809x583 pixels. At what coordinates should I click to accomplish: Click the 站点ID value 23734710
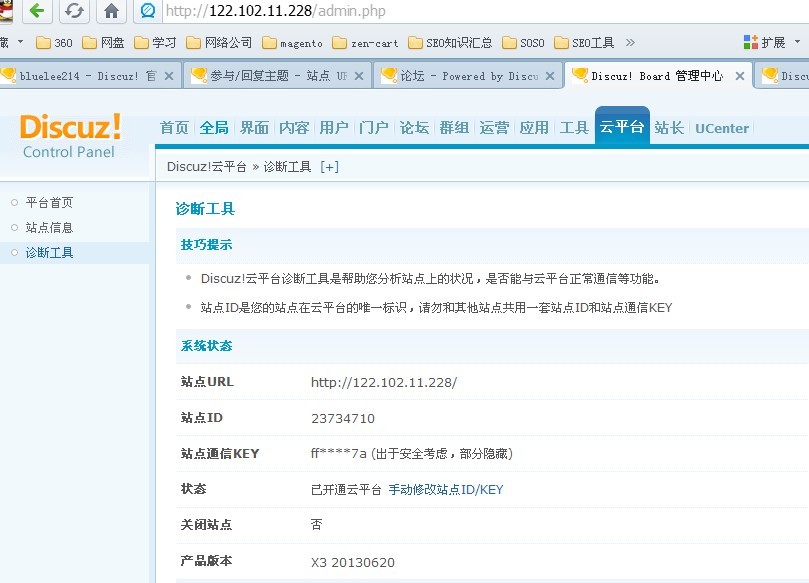point(343,418)
